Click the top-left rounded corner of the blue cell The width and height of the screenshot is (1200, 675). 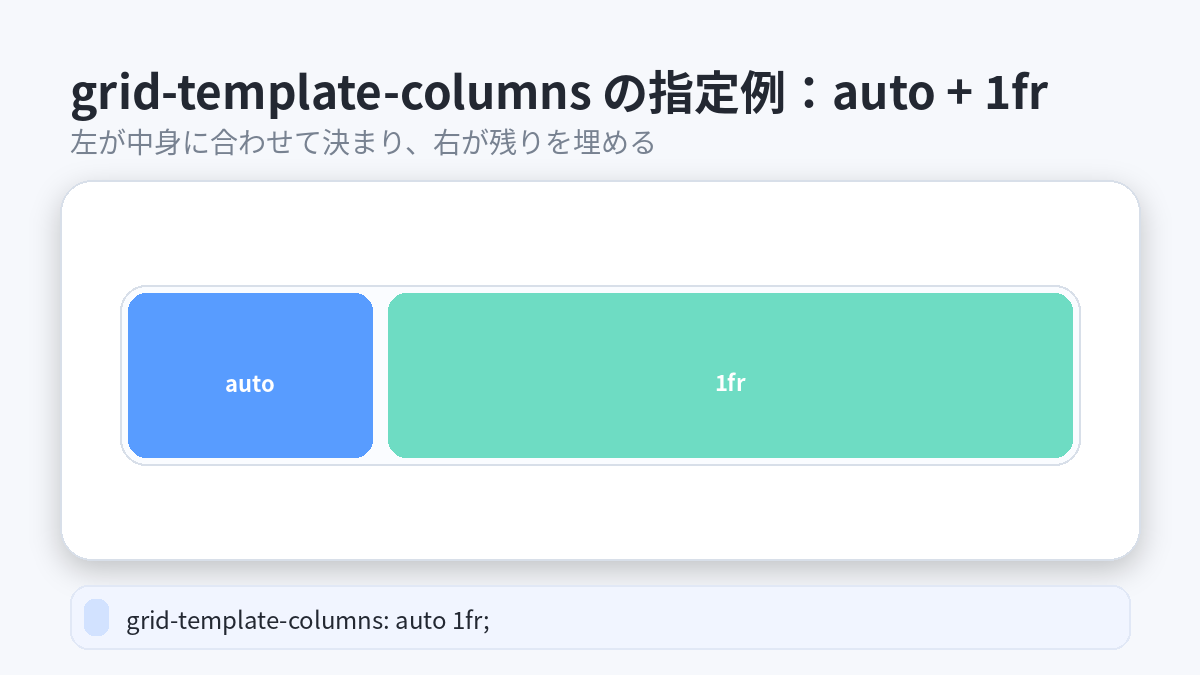tap(136, 301)
